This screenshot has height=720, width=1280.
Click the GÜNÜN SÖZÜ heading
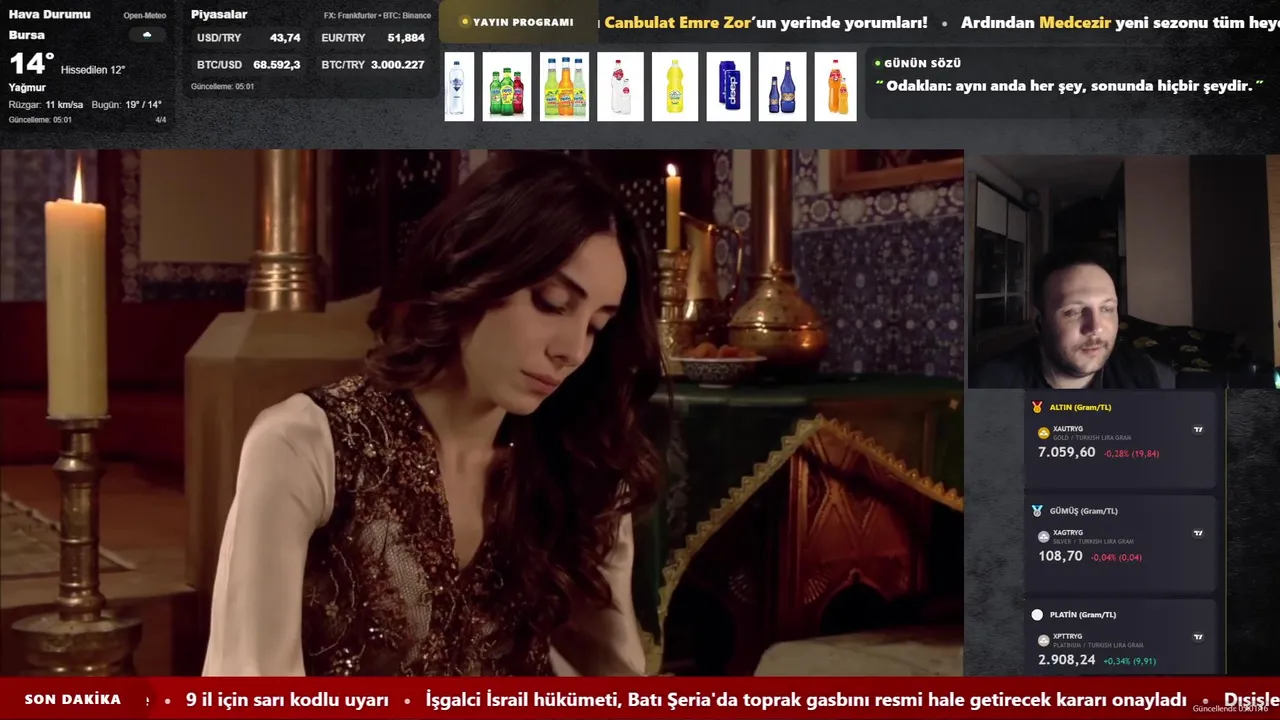pyautogui.click(x=922, y=63)
